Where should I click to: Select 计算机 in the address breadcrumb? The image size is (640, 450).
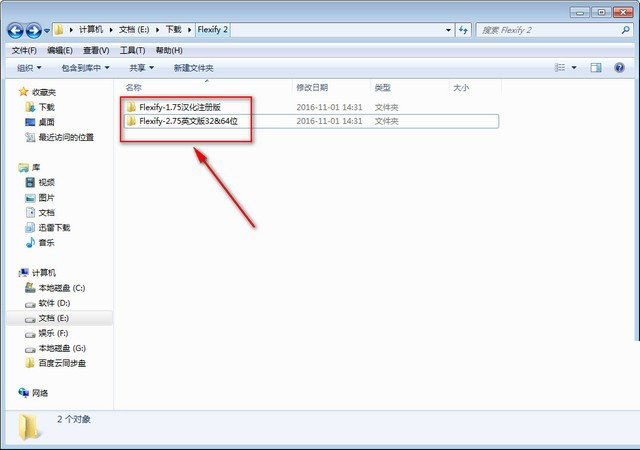point(91,30)
